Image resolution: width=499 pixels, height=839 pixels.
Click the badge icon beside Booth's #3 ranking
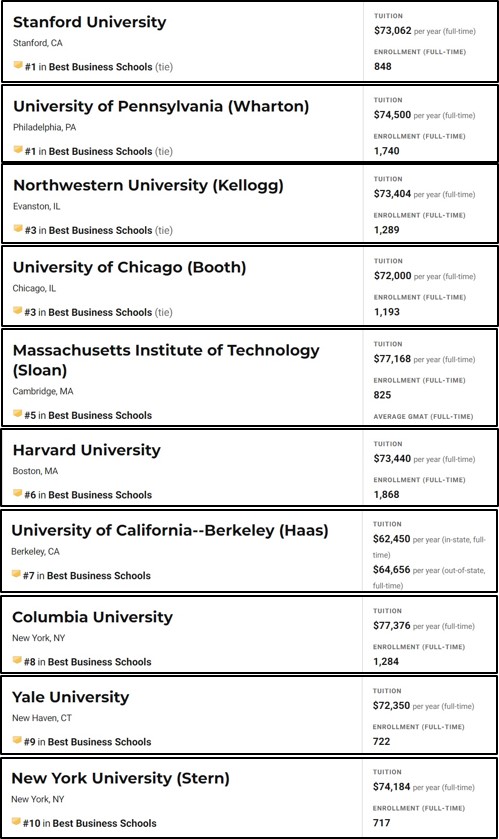pos(18,311)
